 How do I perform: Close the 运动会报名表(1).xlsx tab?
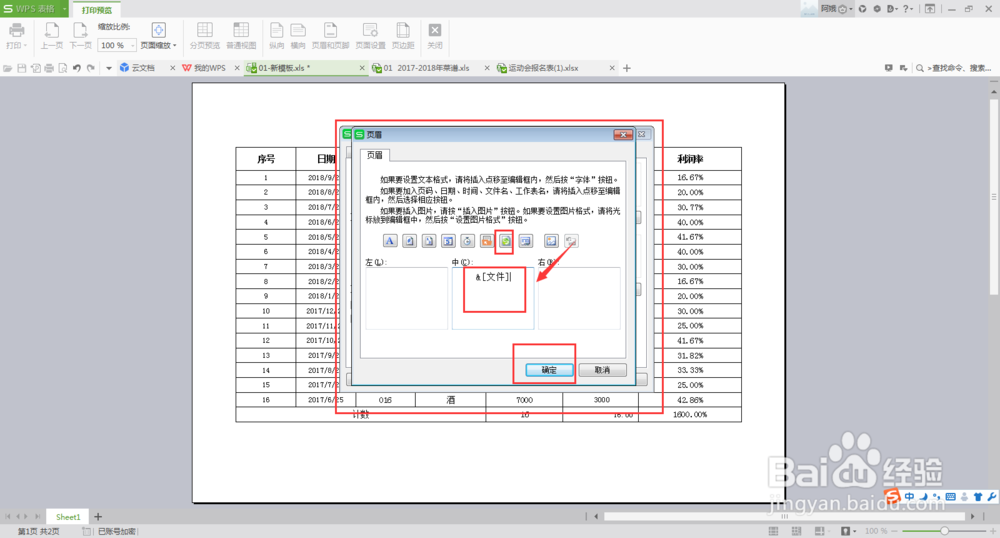click(x=612, y=68)
